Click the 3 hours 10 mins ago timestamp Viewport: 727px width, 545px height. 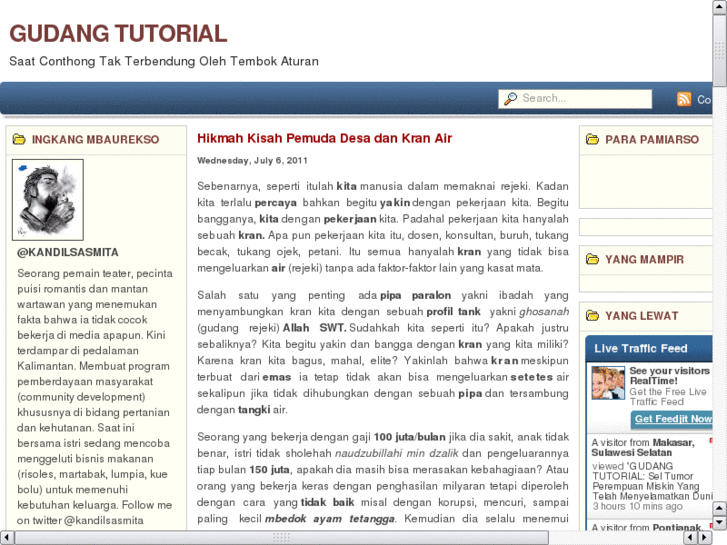click(x=638, y=507)
